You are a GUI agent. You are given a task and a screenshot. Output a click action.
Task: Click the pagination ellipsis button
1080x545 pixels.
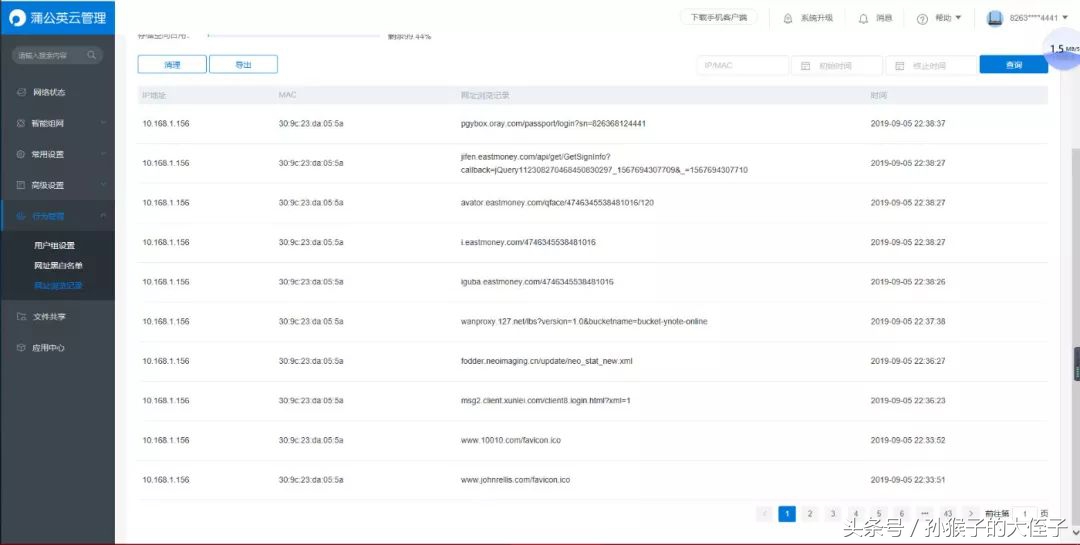[924, 514]
